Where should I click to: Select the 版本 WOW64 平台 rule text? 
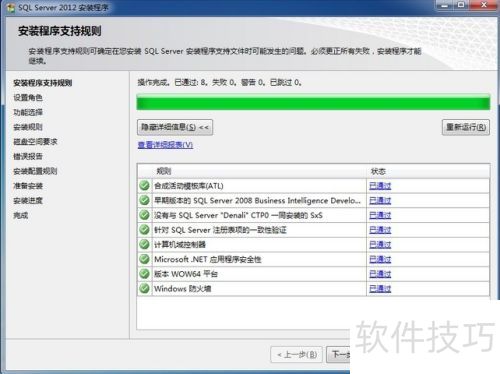(x=186, y=274)
